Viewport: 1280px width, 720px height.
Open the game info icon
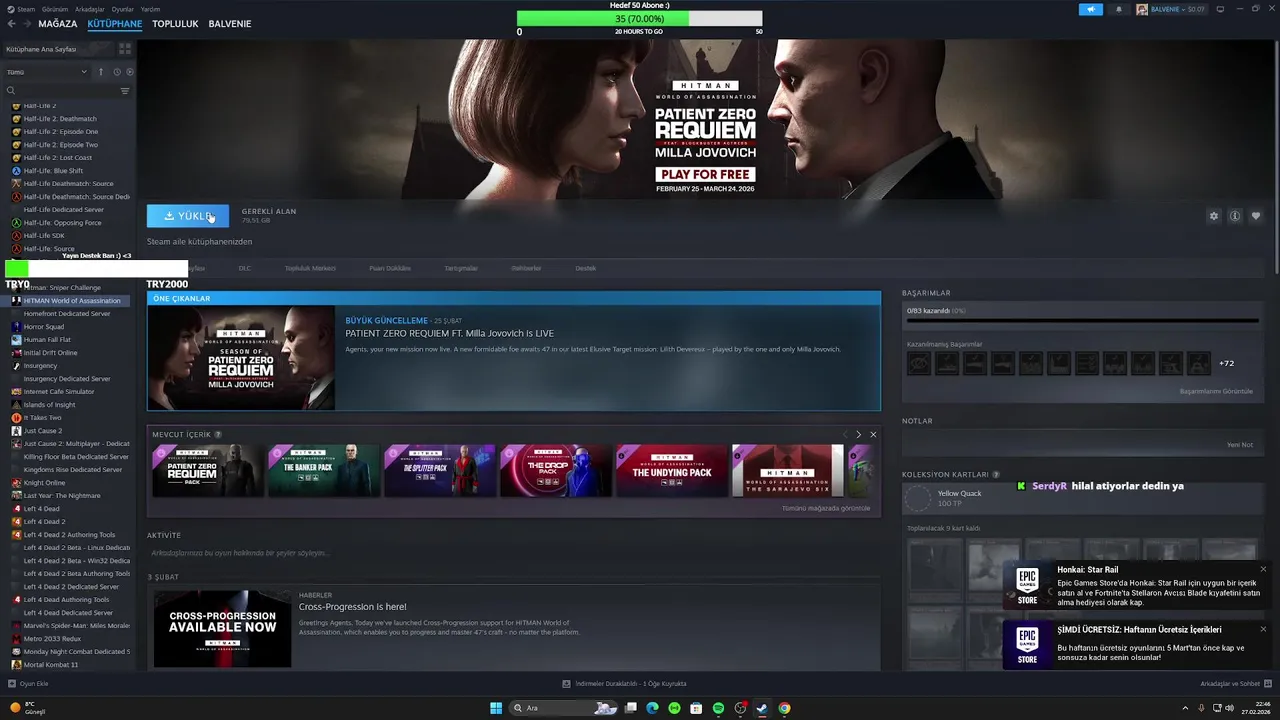tap(1235, 216)
